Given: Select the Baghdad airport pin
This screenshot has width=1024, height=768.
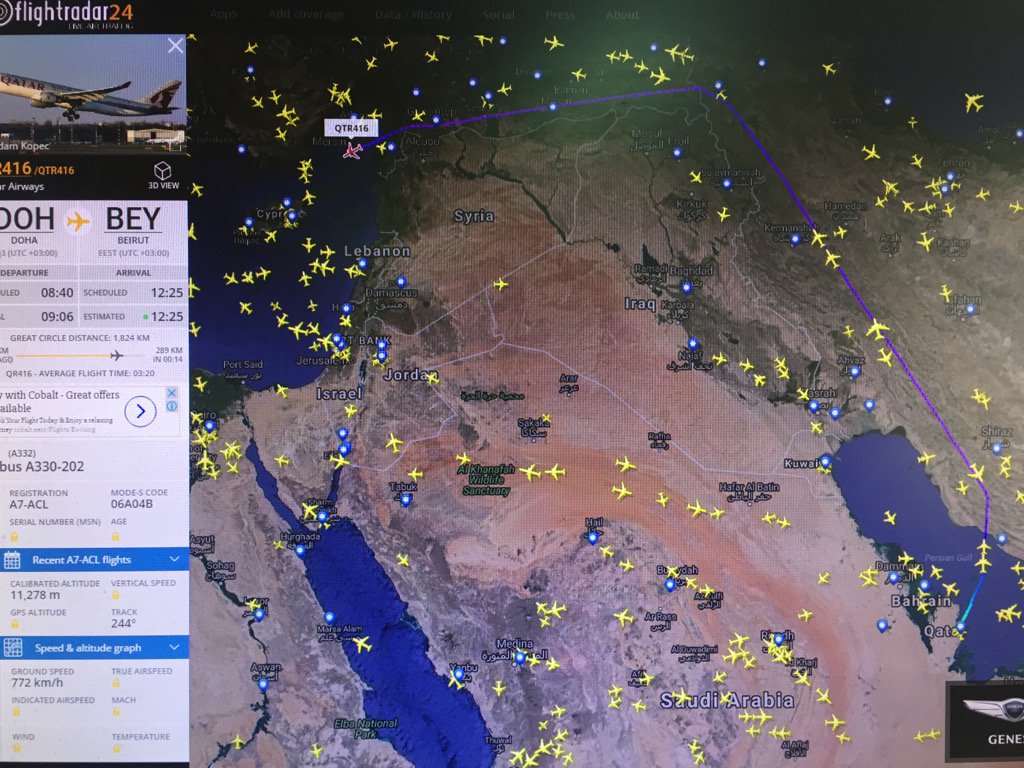Looking at the screenshot, I should [x=686, y=287].
